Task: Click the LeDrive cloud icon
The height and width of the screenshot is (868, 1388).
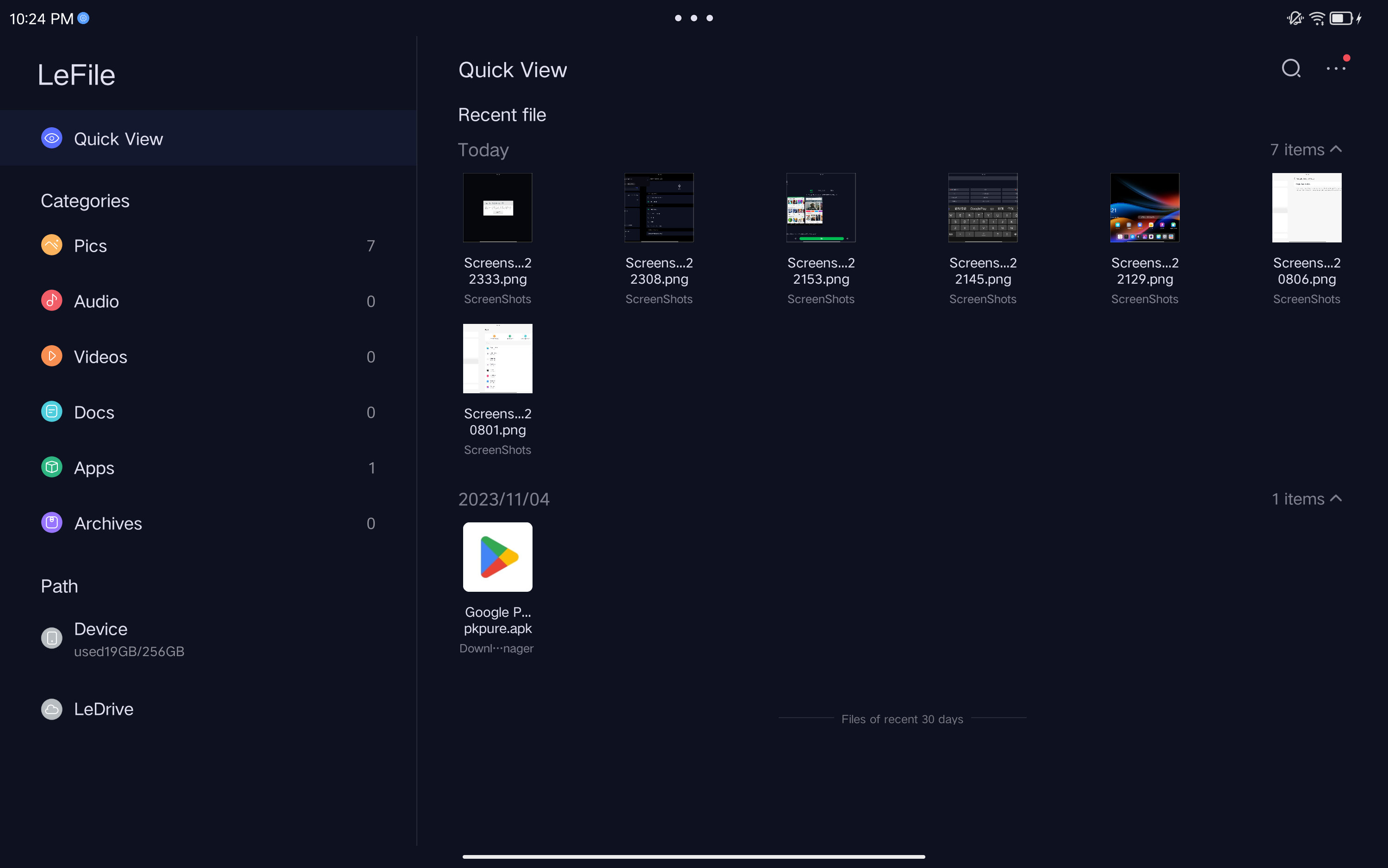Action: point(52,709)
